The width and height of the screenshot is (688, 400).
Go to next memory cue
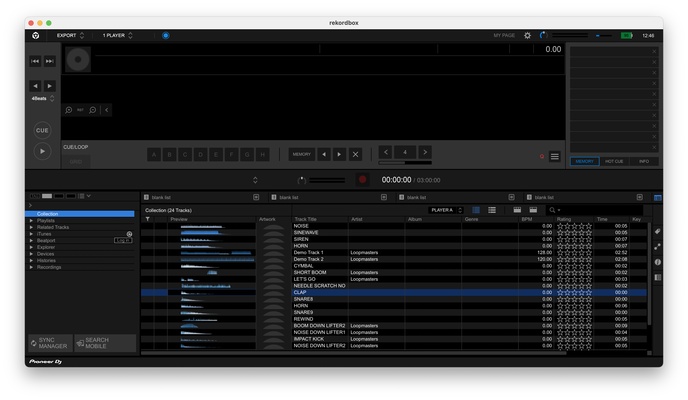(339, 154)
